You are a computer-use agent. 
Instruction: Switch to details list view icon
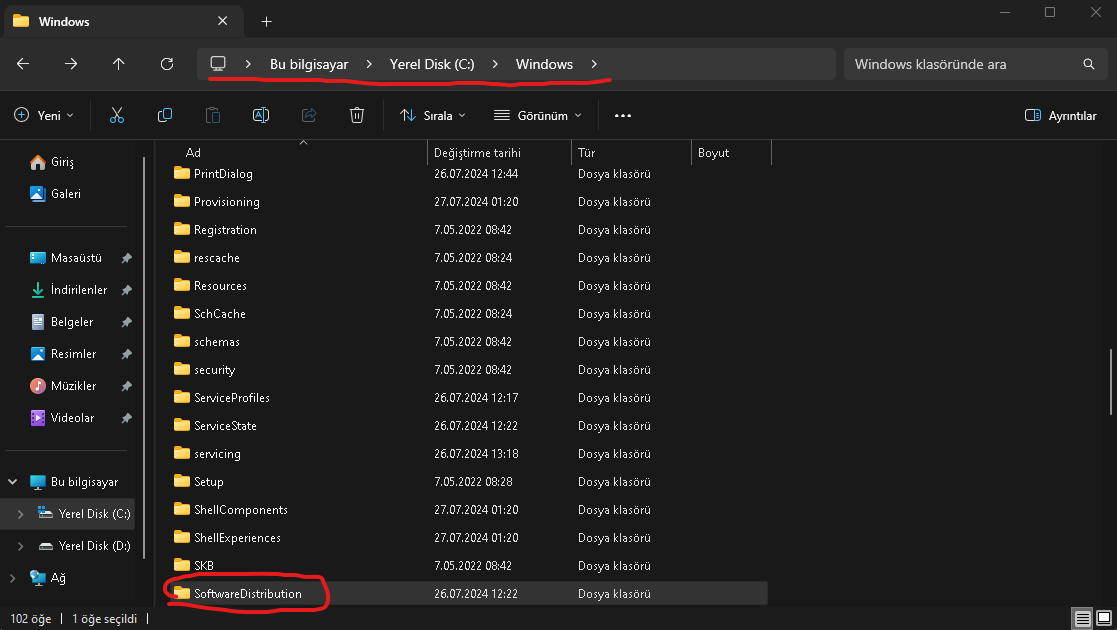point(1083,618)
